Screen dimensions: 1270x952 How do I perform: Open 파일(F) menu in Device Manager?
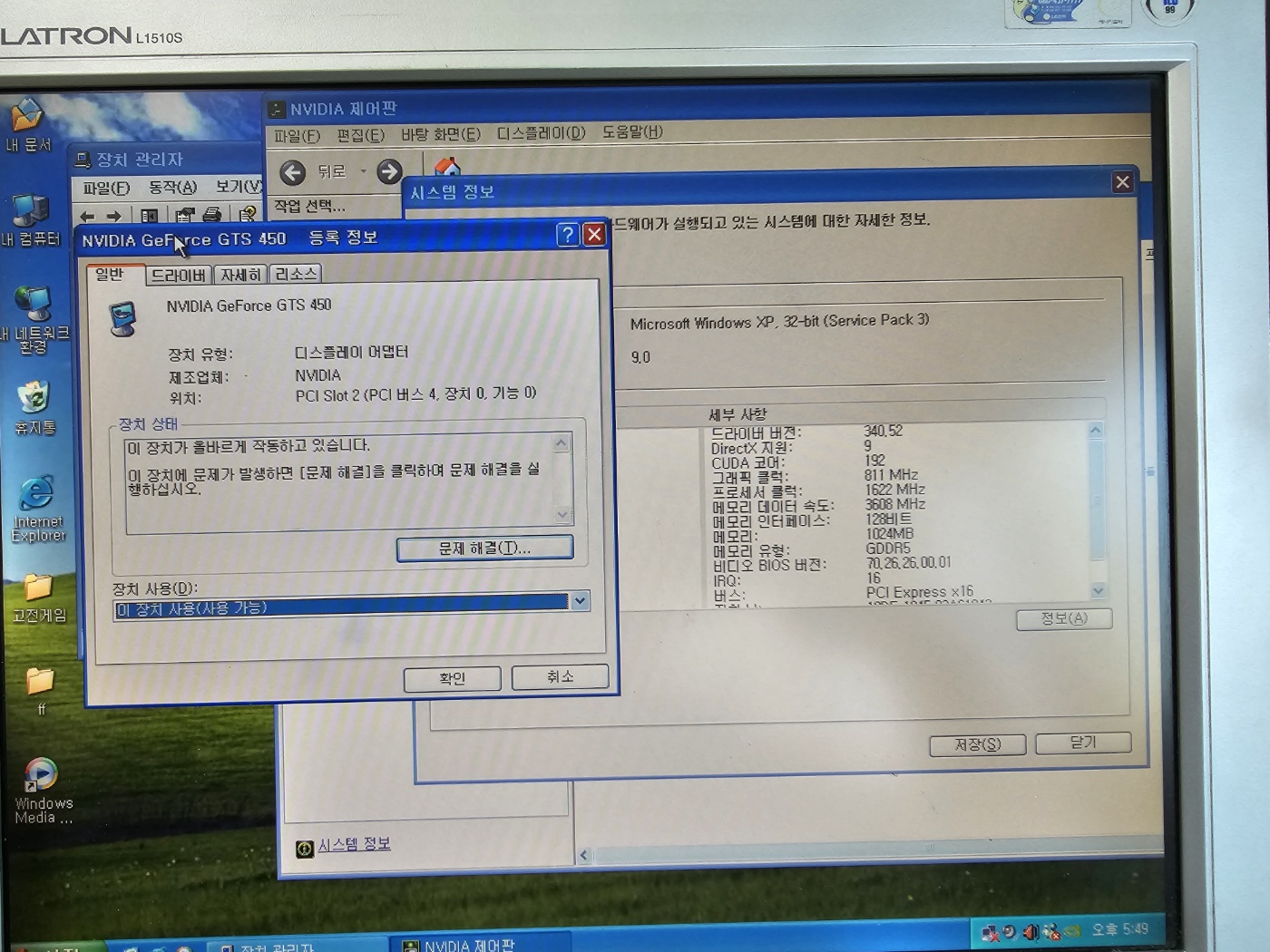tap(106, 188)
